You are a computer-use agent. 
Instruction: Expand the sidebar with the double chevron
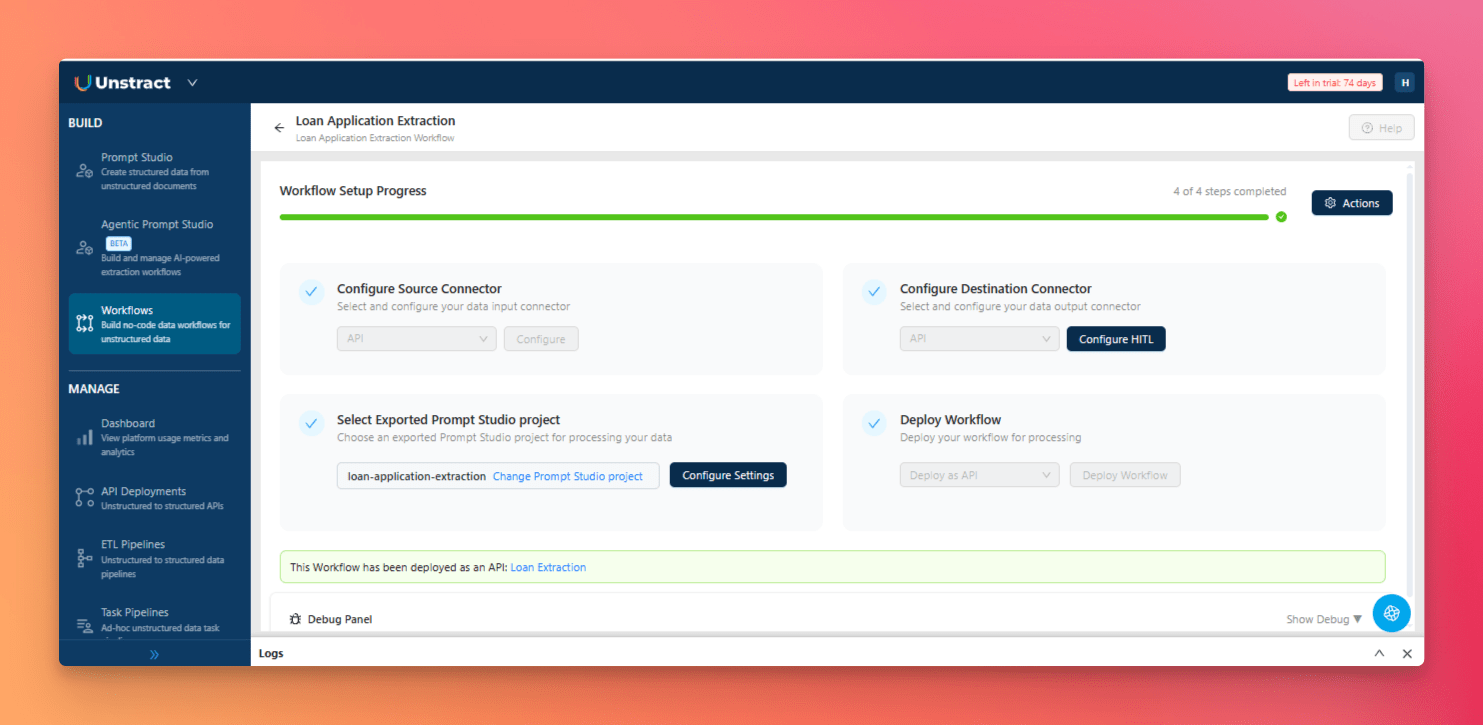pos(154,655)
